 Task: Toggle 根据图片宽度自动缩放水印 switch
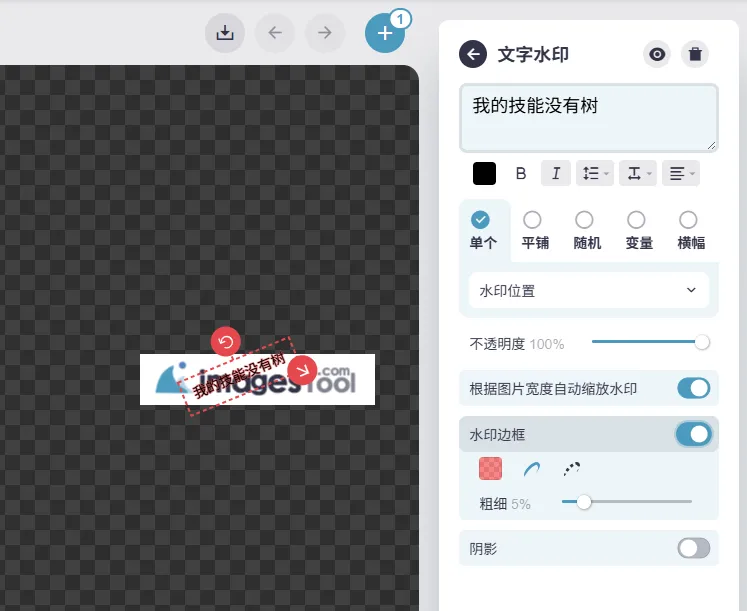pos(694,388)
